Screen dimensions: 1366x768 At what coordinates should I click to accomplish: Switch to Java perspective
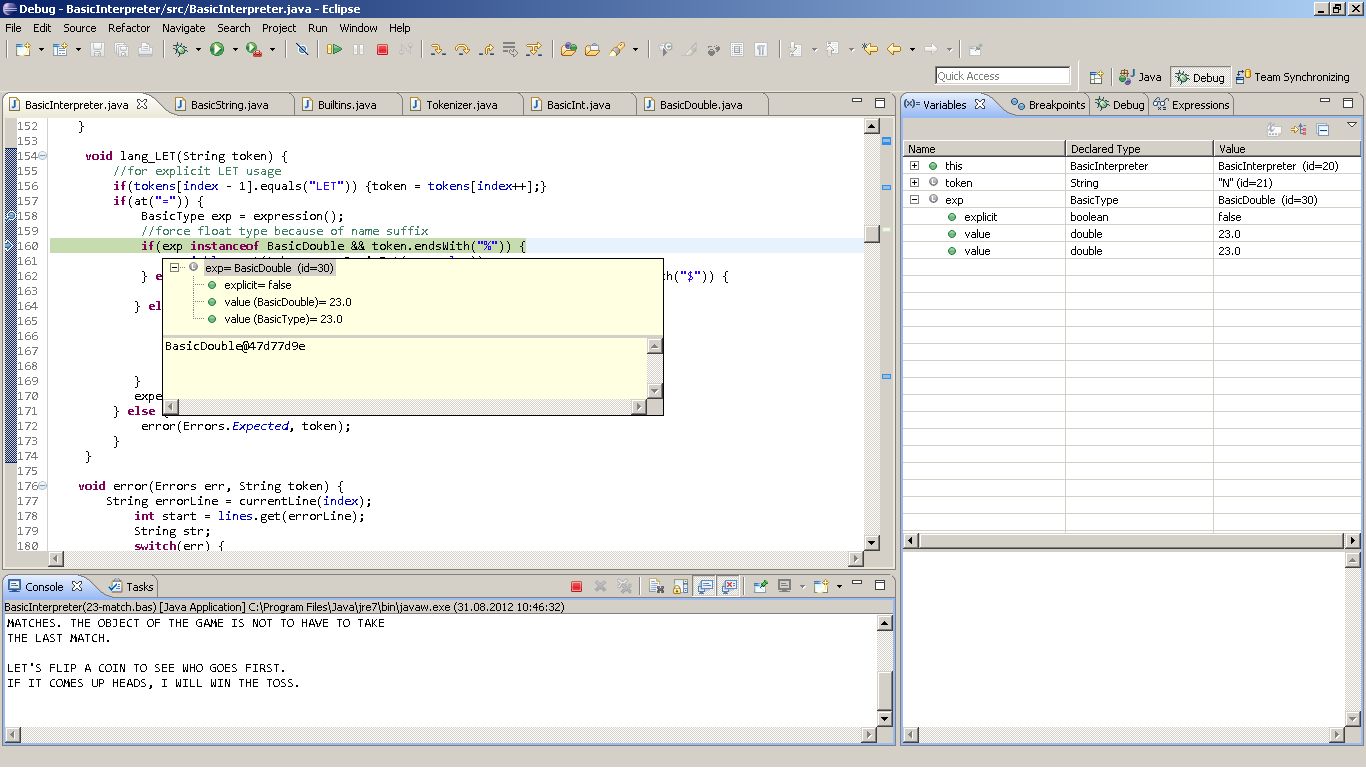(1141, 77)
